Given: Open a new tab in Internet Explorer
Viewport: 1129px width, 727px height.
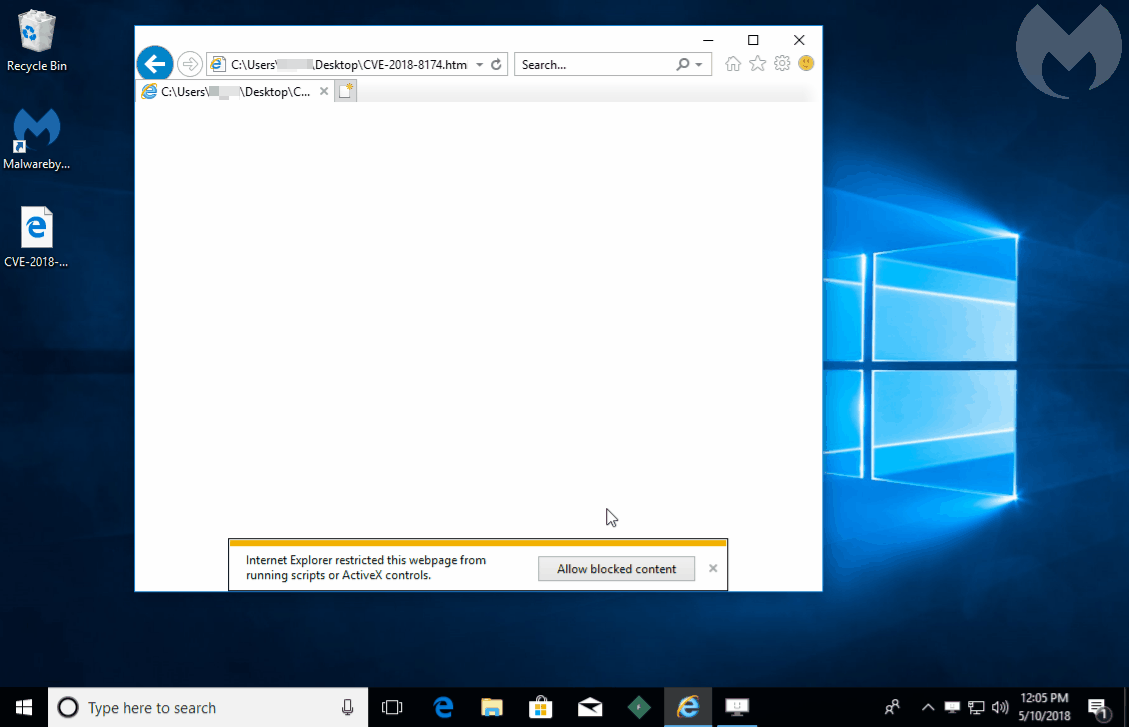Looking at the screenshot, I should 345,92.
